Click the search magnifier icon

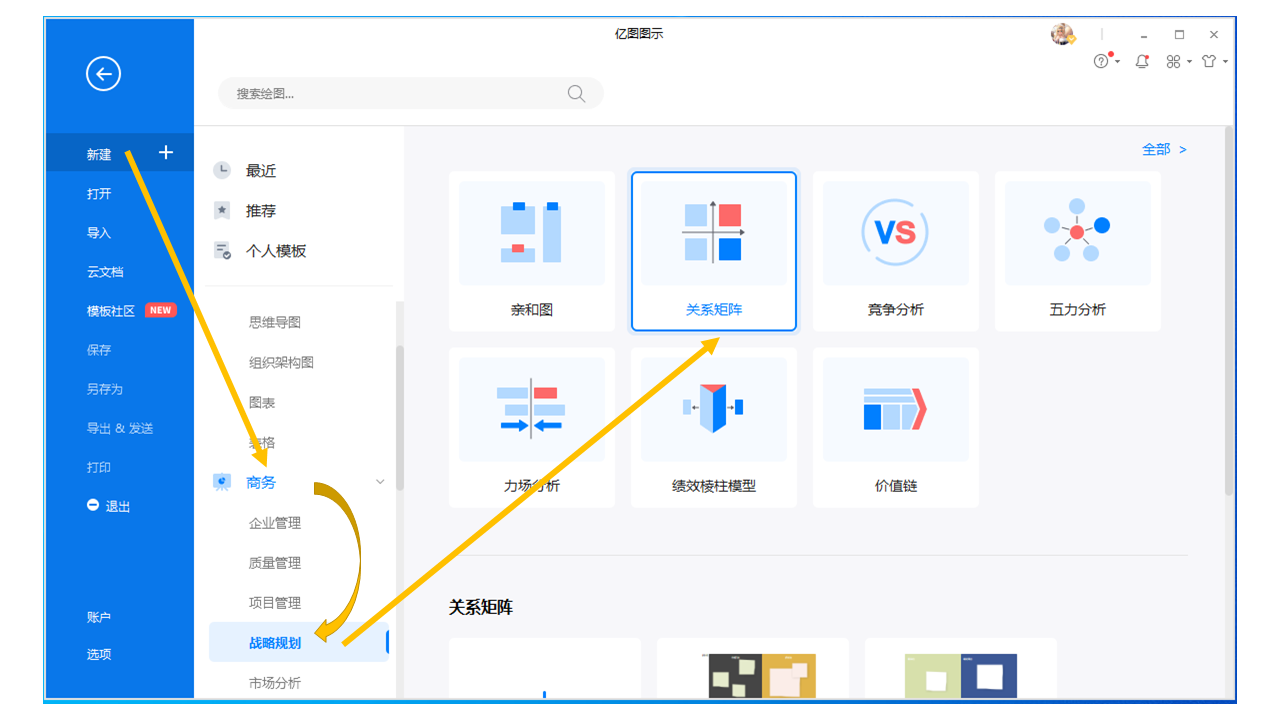coord(576,93)
